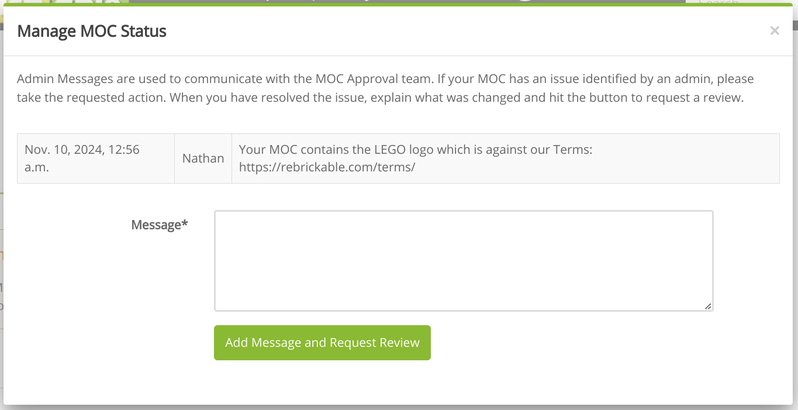Click the Message* field label
The image size is (798, 410).
coord(159,225)
